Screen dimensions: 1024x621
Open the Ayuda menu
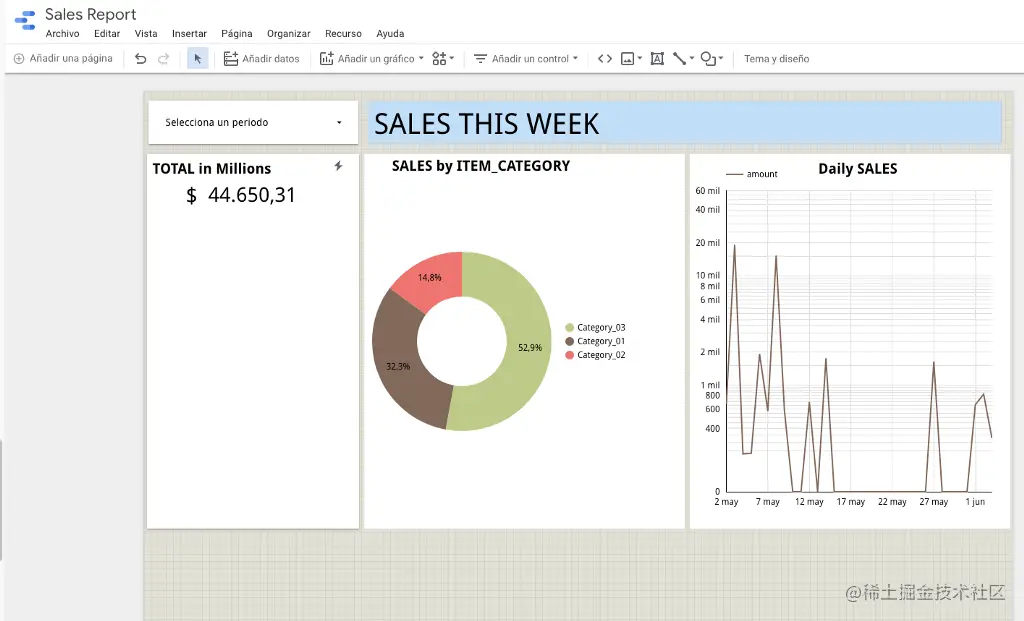click(x=390, y=33)
